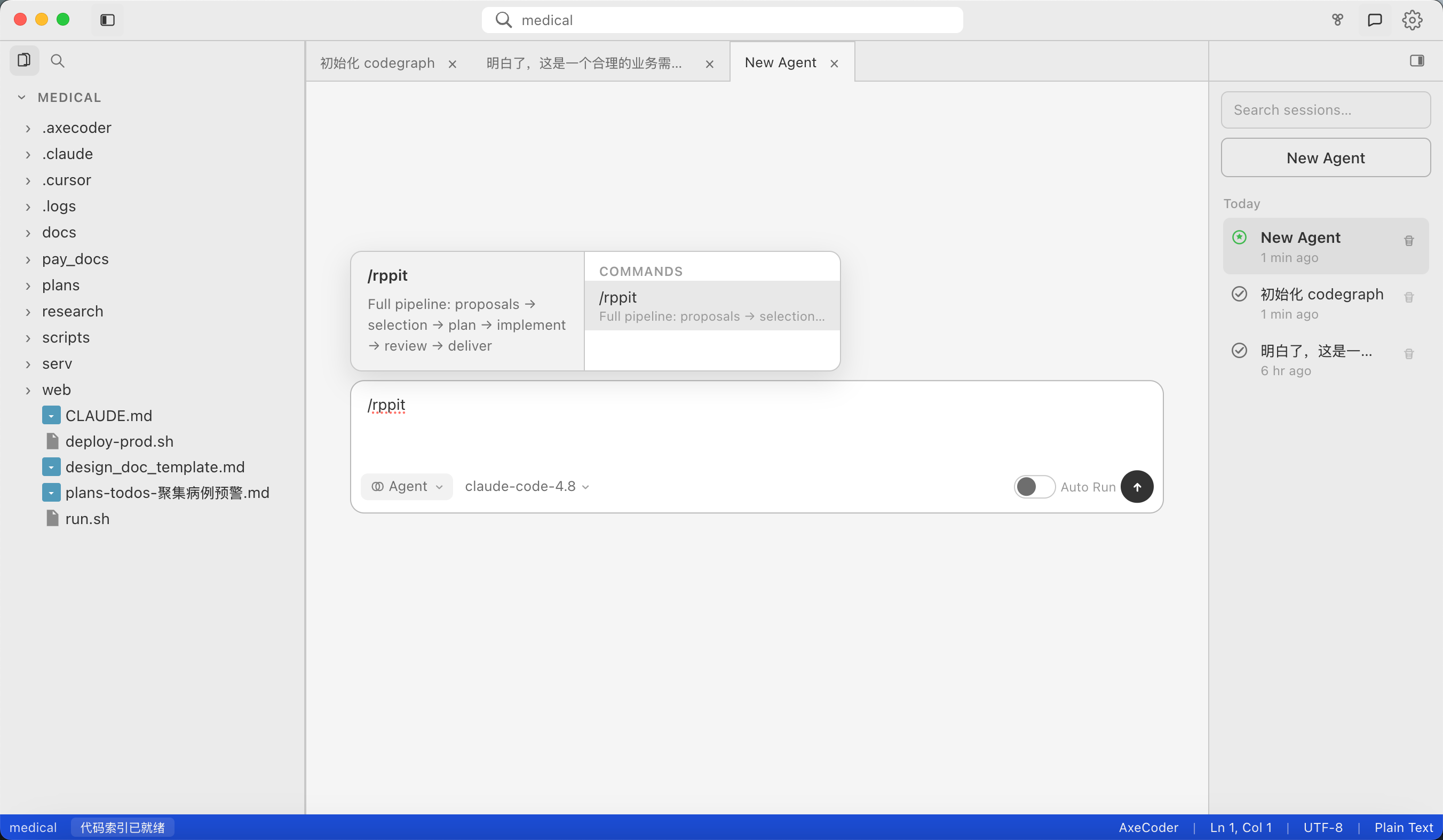Toggle the left sidebar panel icon

pyautogui.click(x=107, y=20)
